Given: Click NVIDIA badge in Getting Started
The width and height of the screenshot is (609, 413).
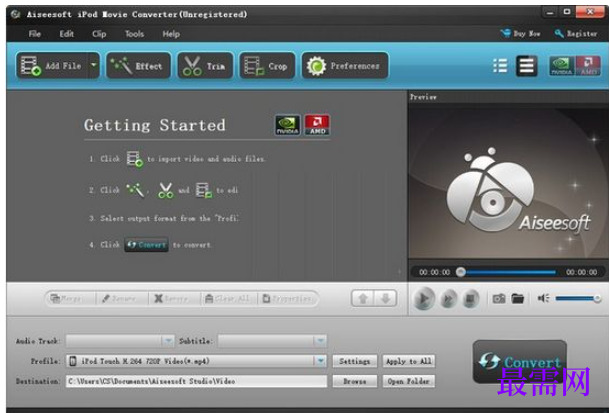Looking at the screenshot, I should tap(287, 125).
